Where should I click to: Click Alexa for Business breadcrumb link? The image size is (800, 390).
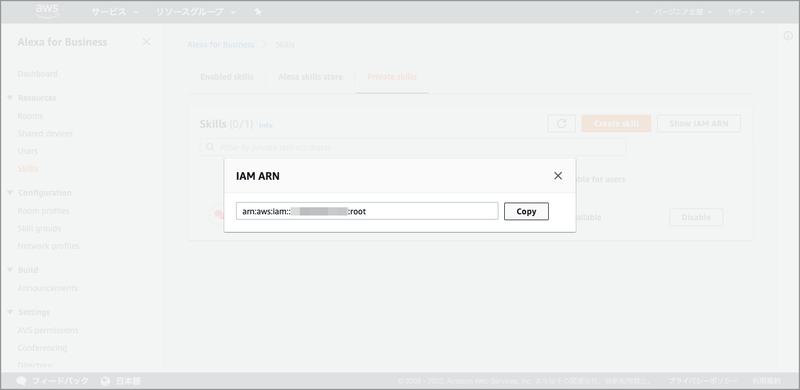tap(220, 44)
